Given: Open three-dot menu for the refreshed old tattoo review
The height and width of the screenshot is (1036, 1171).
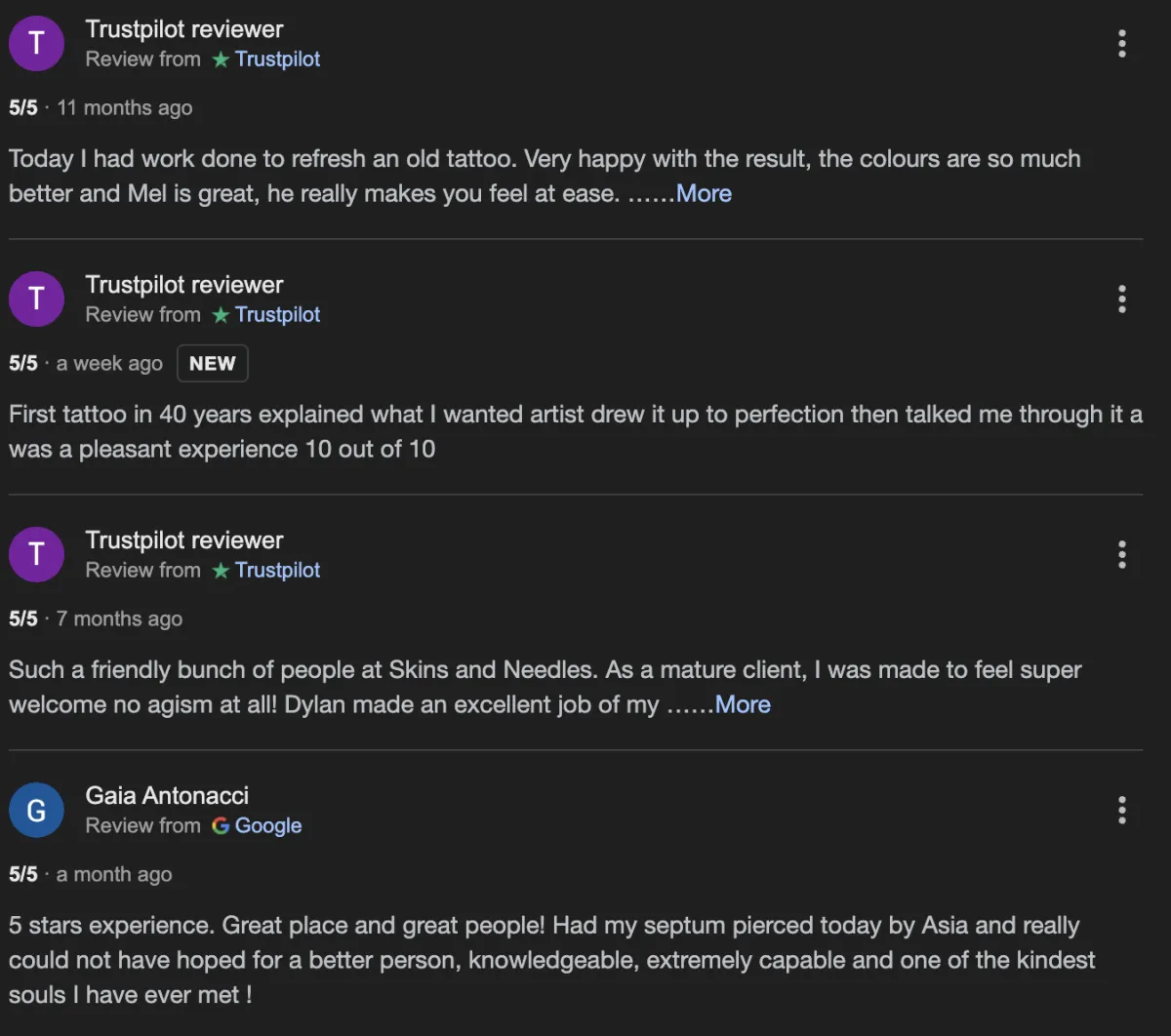Looking at the screenshot, I should coord(1122,43).
